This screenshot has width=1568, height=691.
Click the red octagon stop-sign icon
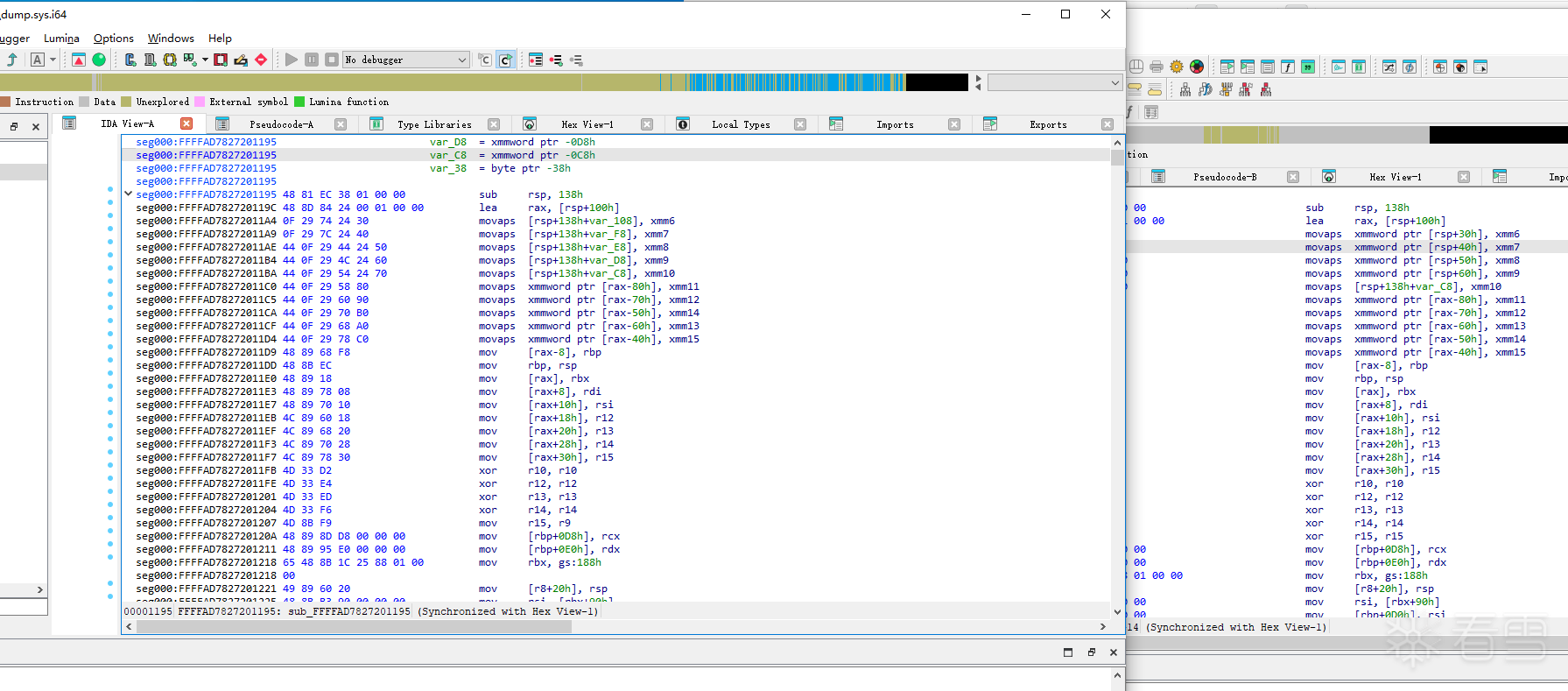[x=261, y=60]
